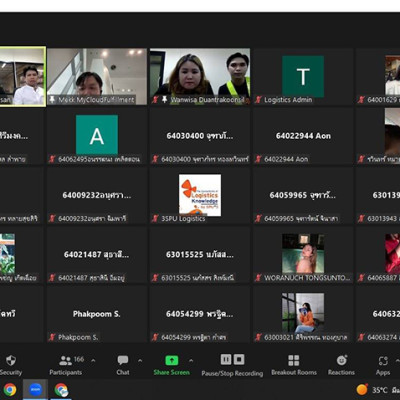
Task: Select the 64009232 participant tile name
Action: pyautogui.click(x=97, y=195)
